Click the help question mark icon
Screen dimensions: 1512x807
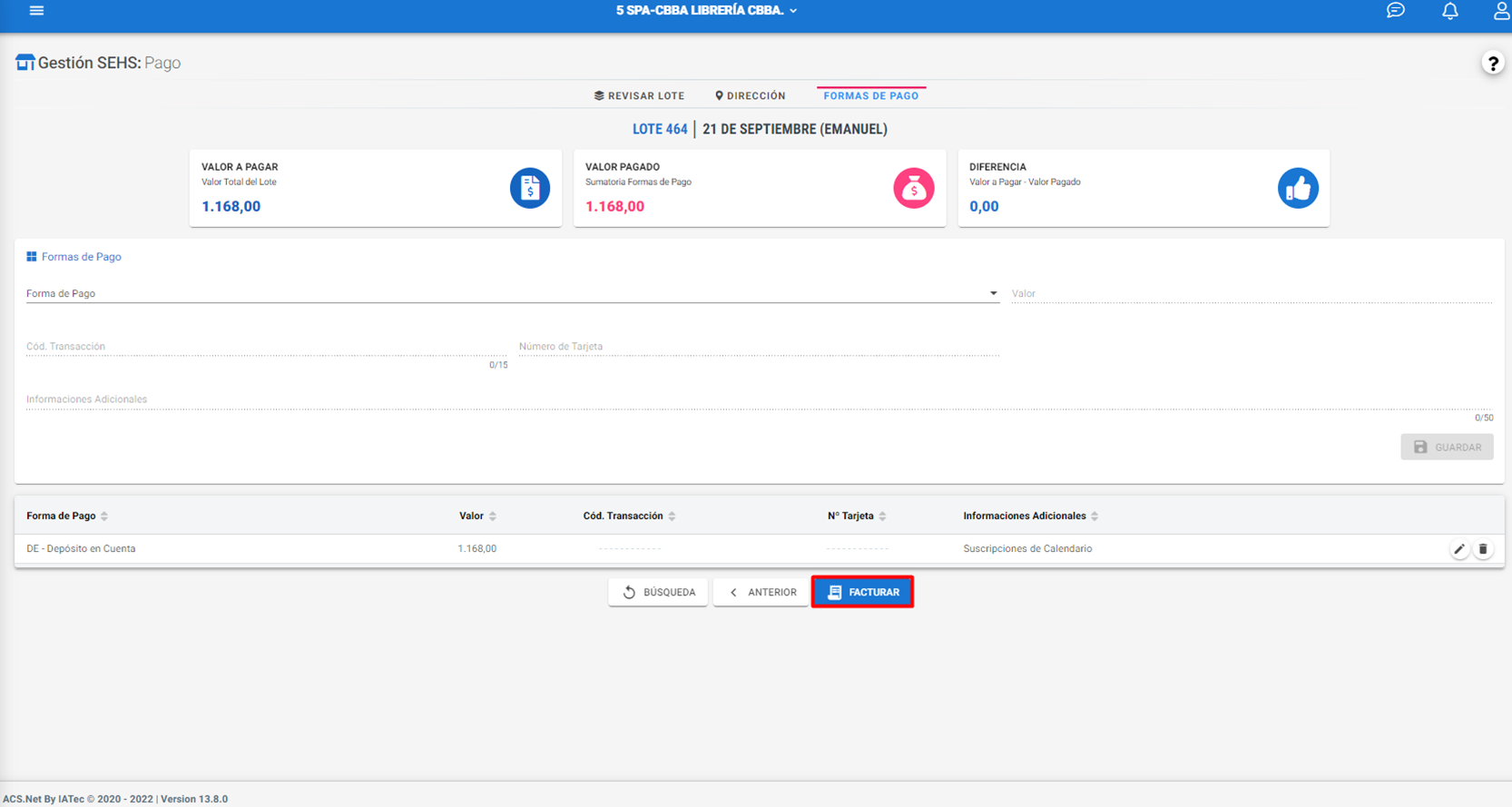click(1493, 64)
